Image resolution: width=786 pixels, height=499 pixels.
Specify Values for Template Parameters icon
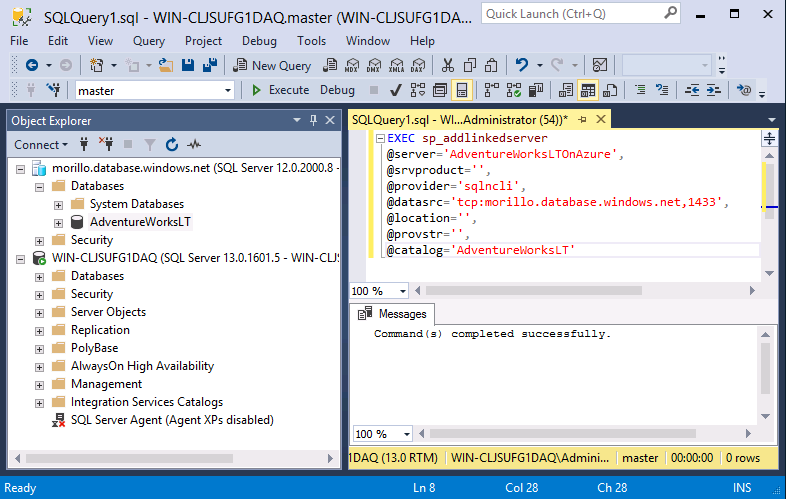tap(744, 90)
